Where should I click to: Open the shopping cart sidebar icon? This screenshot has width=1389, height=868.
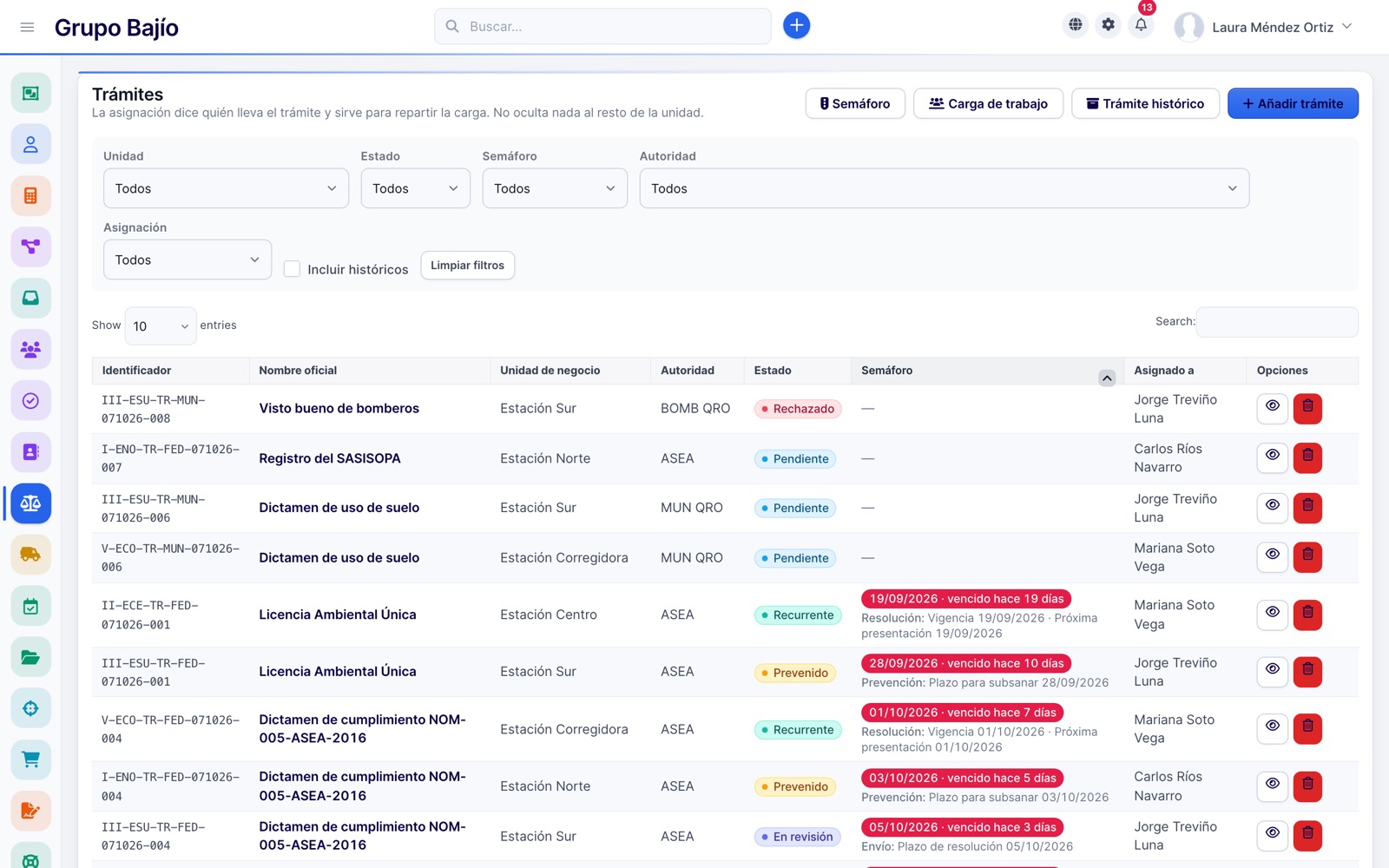[x=30, y=759]
